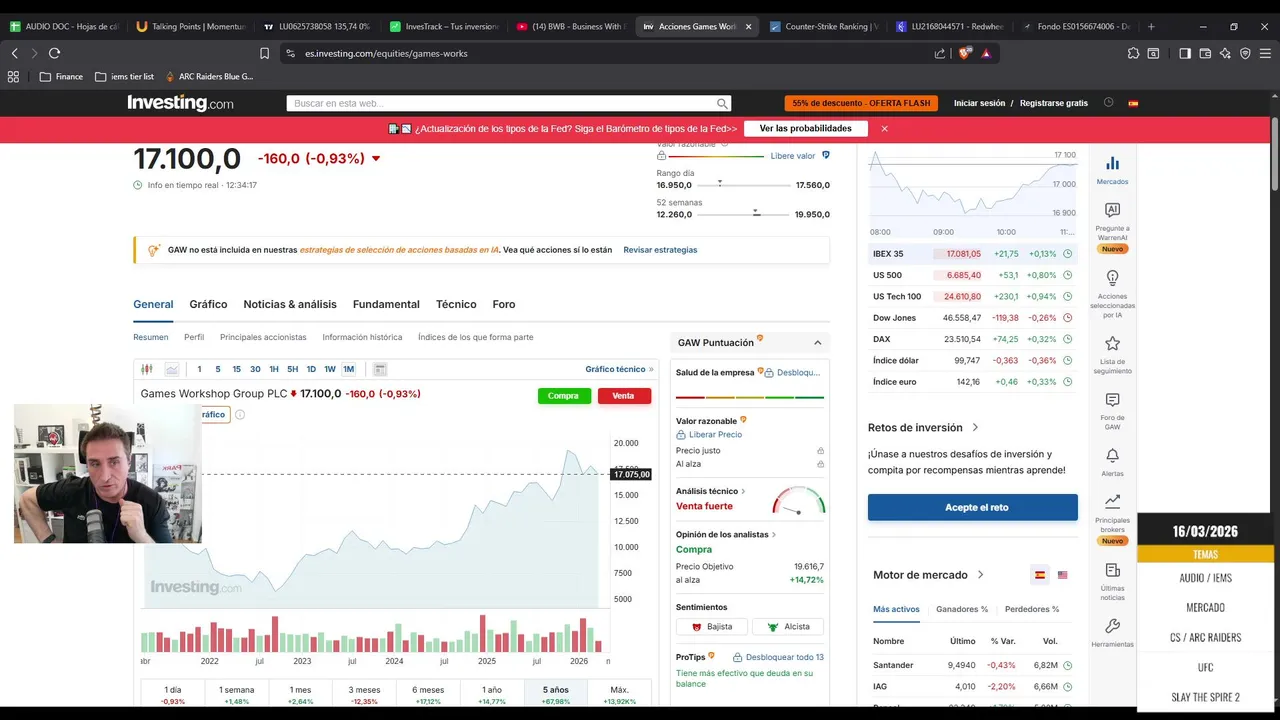1280x720 pixels.
Task: Select area chart type icon
Action: tap(172, 369)
